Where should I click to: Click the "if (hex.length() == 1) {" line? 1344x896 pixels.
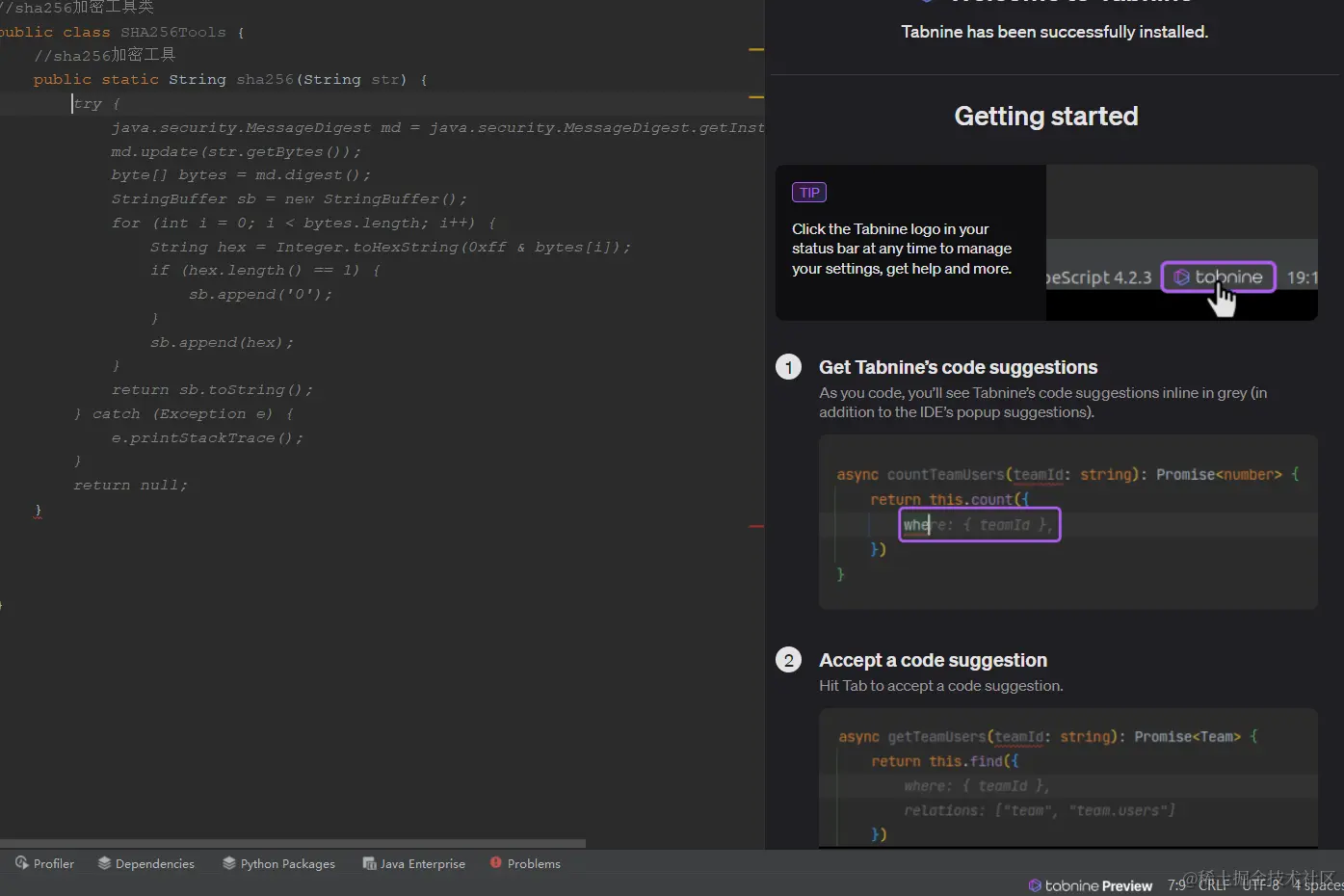pos(265,270)
